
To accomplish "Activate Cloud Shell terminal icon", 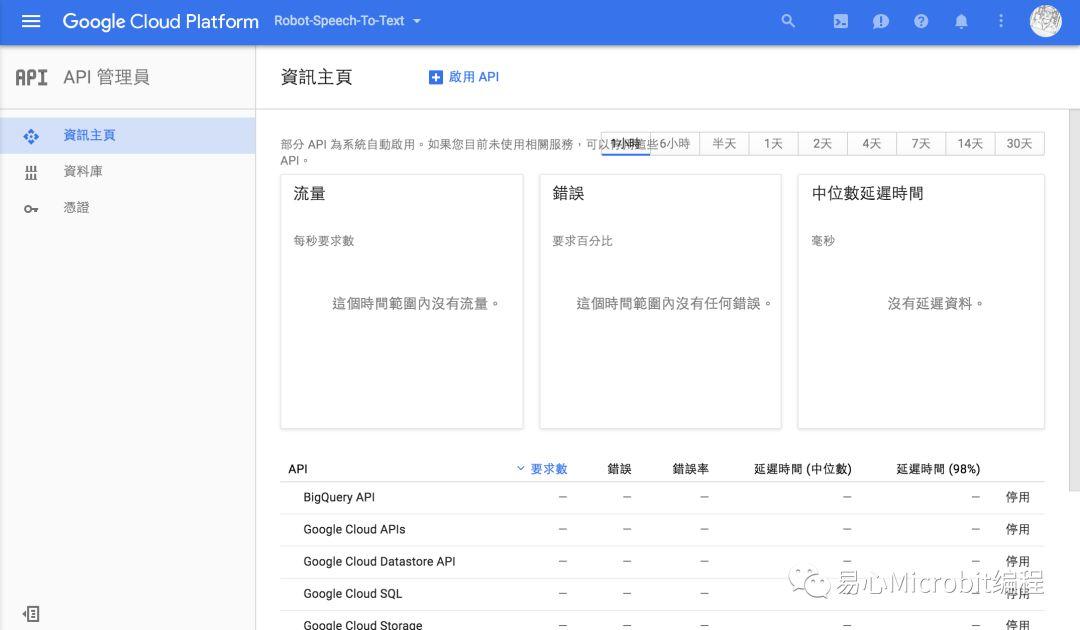I will 840,21.
